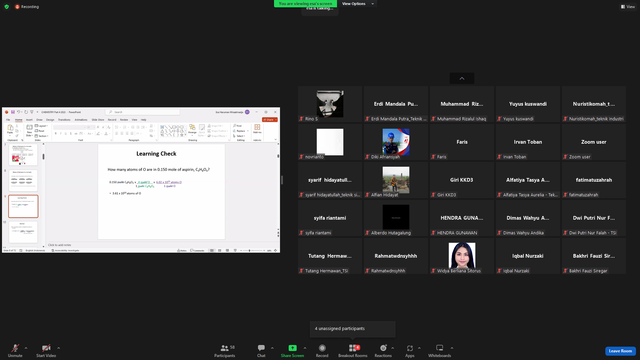The image size is (640, 360).
Task: Click Irvan Toban participant tile
Action: (x=527, y=142)
